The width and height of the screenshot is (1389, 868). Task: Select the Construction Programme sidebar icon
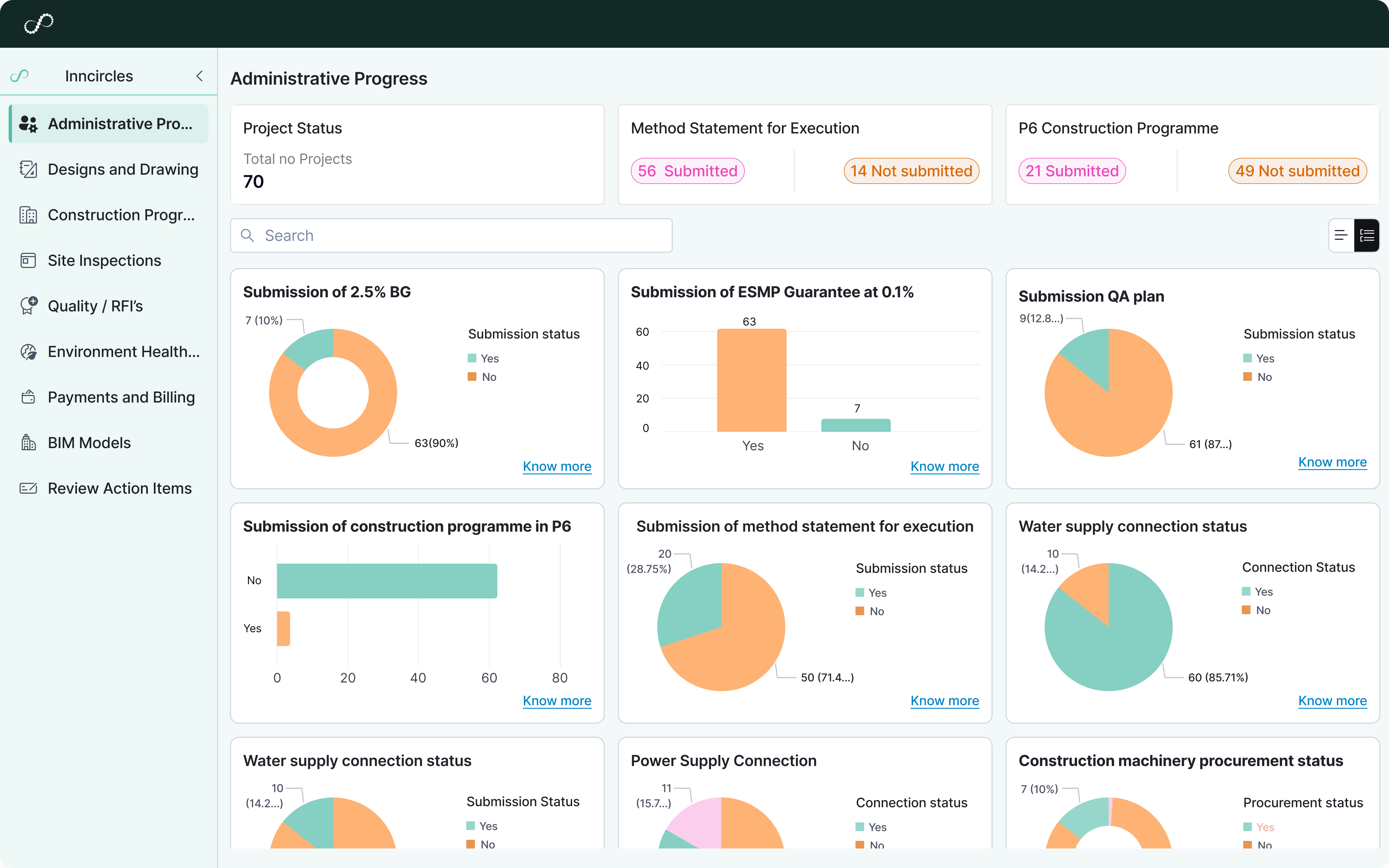click(28, 215)
